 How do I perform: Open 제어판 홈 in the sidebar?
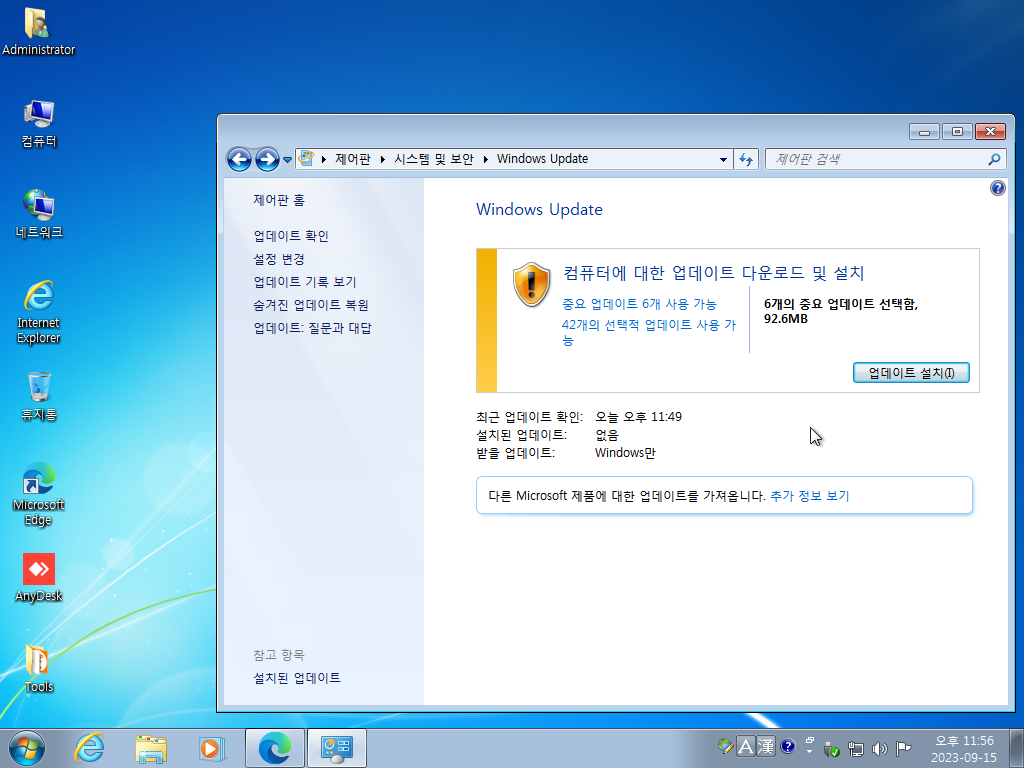279,200
